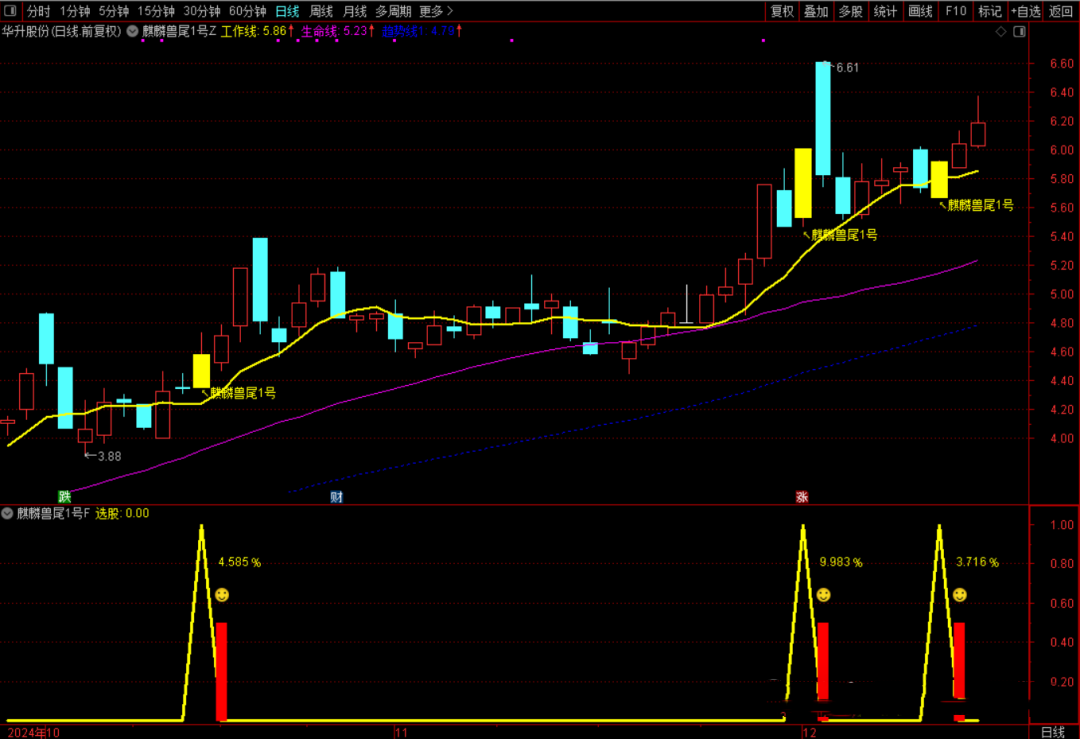Open the 更多 periods expander
The width and height of the screenshot is (1080, 739).
pos(435,12)
